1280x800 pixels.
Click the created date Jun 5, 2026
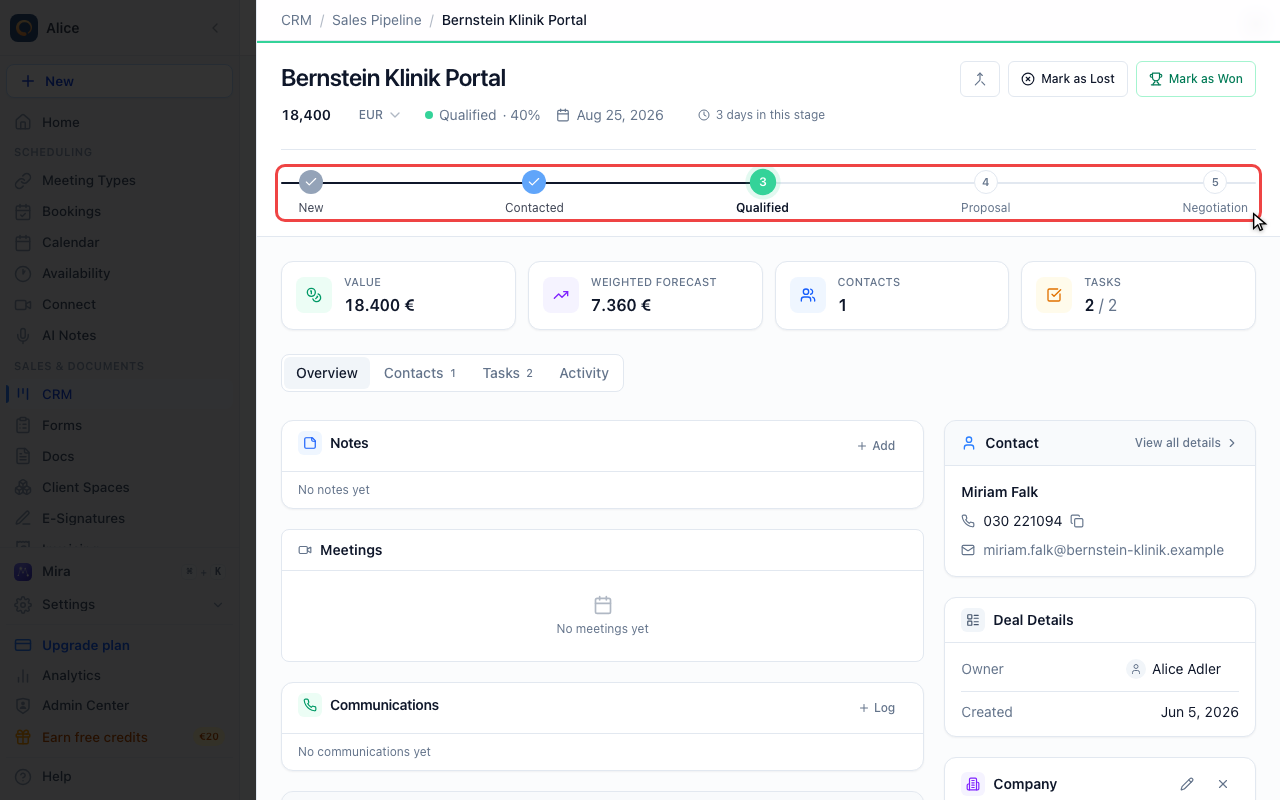tap(1200, 712)
